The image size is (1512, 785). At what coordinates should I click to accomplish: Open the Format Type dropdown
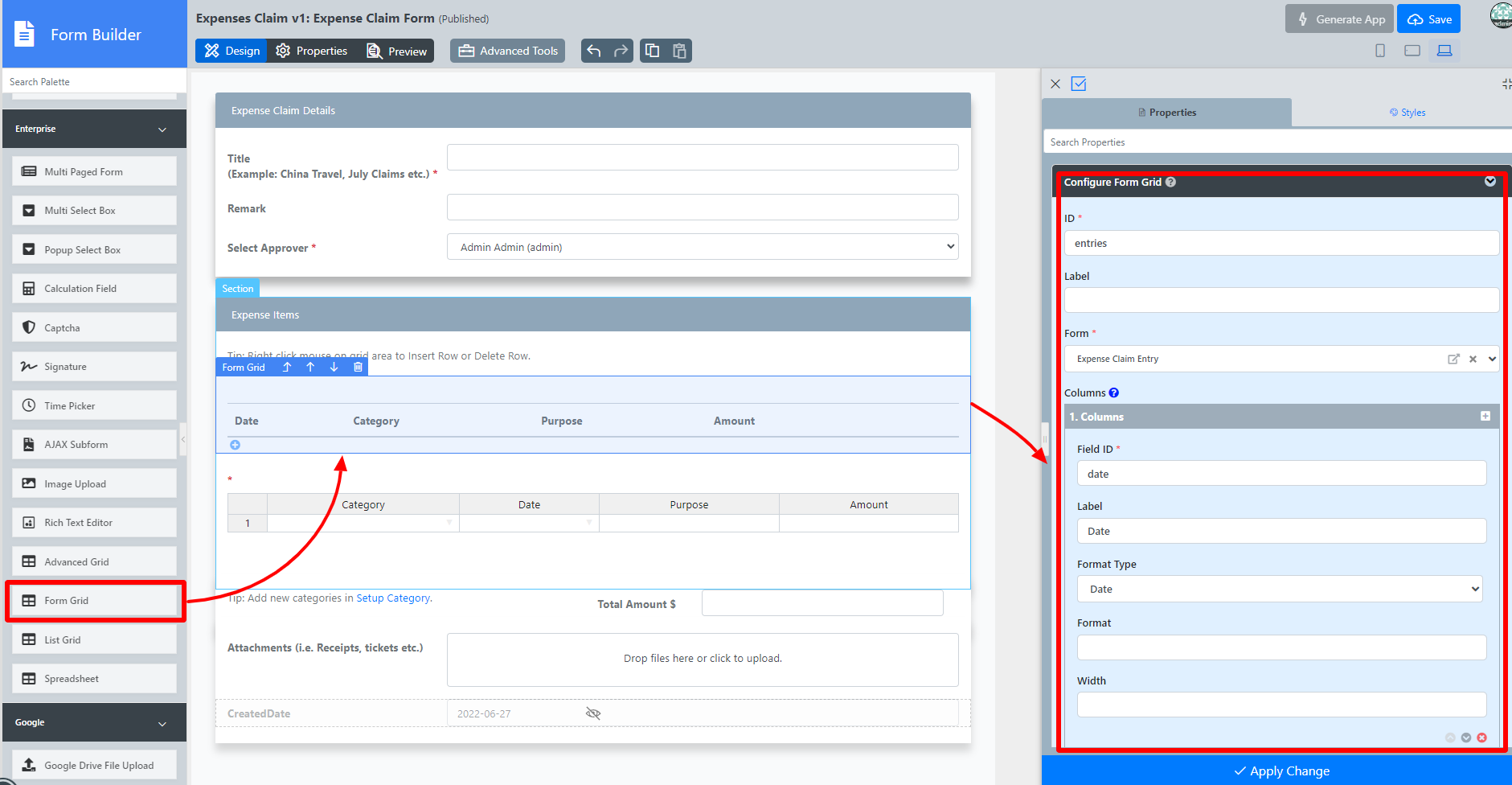tap(1280, 589)
